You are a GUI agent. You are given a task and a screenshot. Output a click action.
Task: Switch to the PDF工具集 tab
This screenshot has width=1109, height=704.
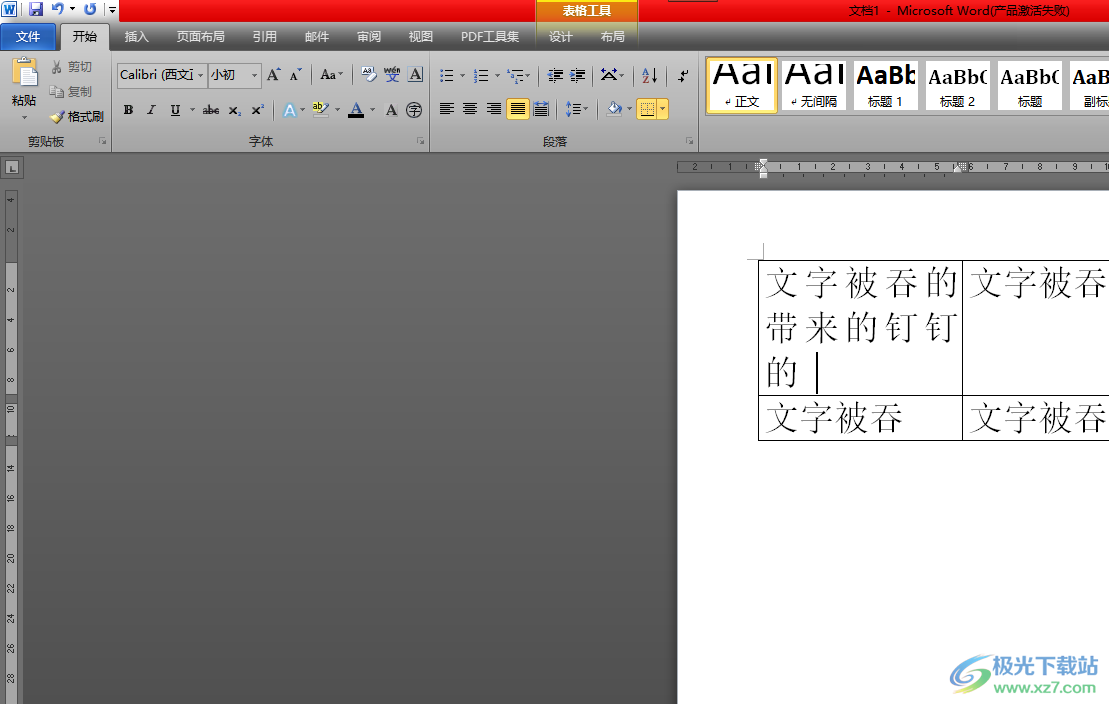(x=490, y=37)
